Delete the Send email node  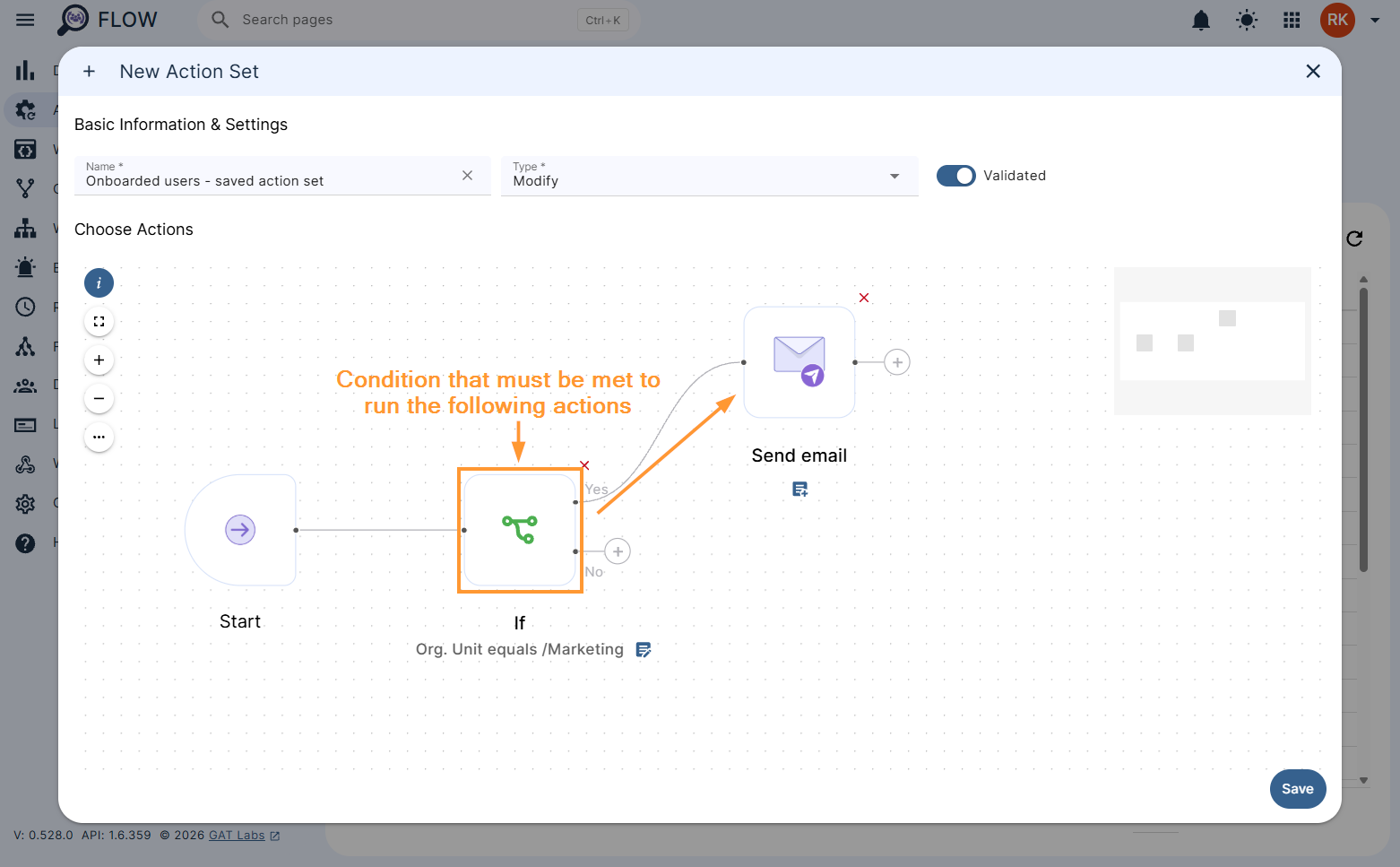[864, 298]
